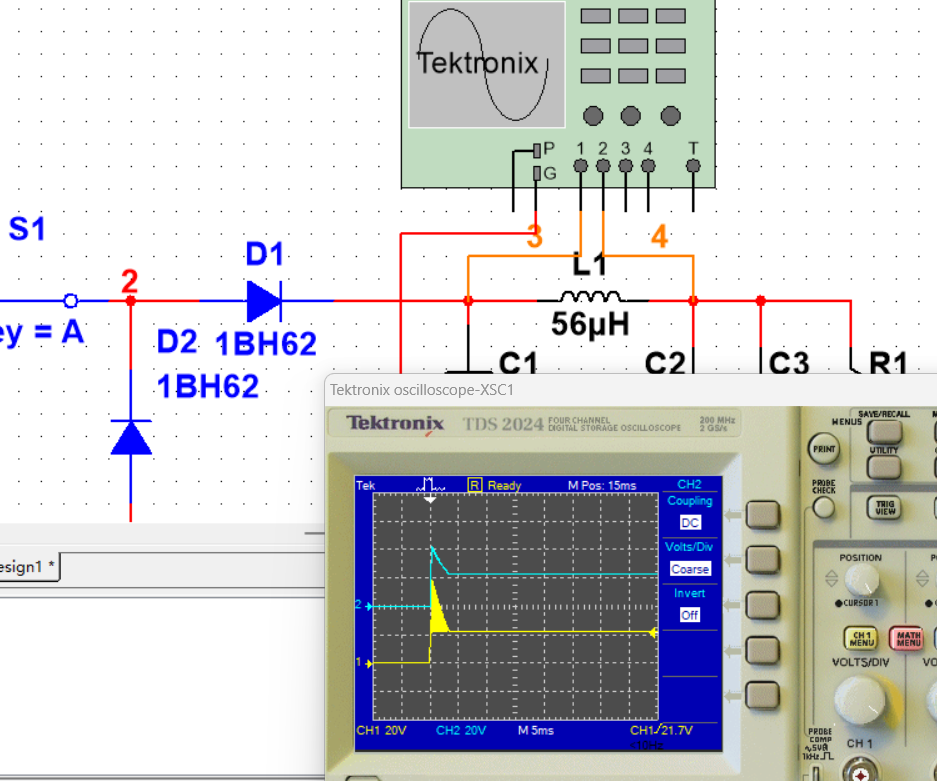This screenshot has width=937, height=781.
Task: Click the Invert Off value
Action: [690, 615]
